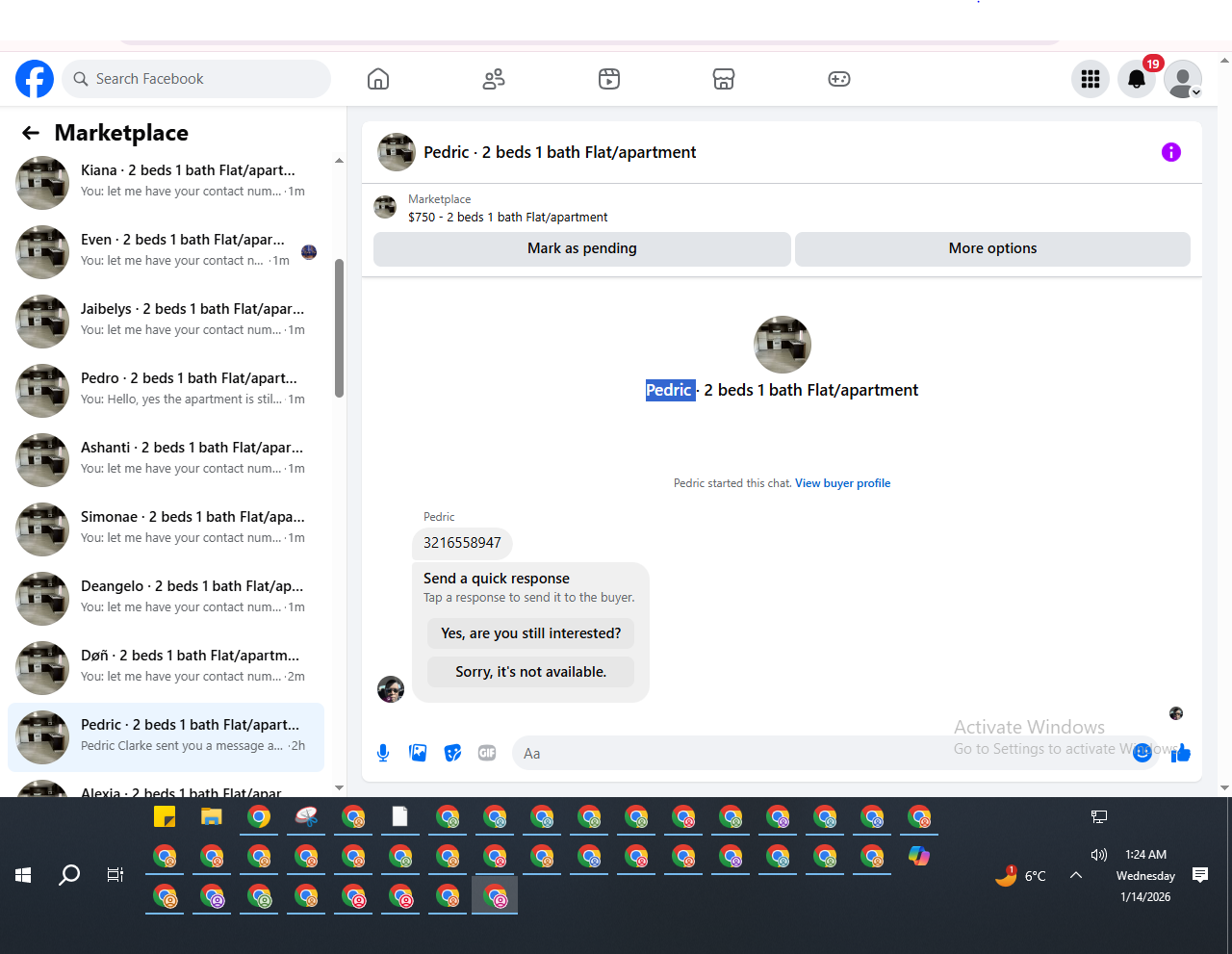Image resolution: width=1232 pixels, height=954 pixels.
Task: Click the chat header listing avatar
Action: pyautogui.click(x=397, y=152)
